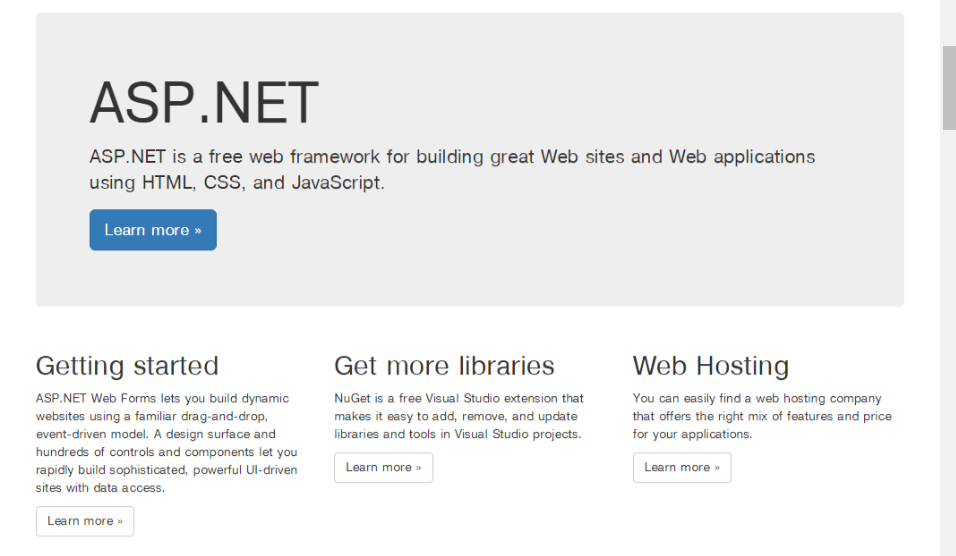Click the Getting started heading

pyautogui.click(x=127, y=366)
